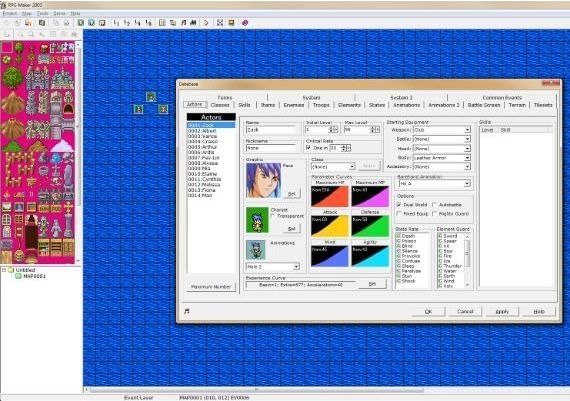Open the yellow Attack parameter curve
The image size is (570, 401).
[329, 226]
